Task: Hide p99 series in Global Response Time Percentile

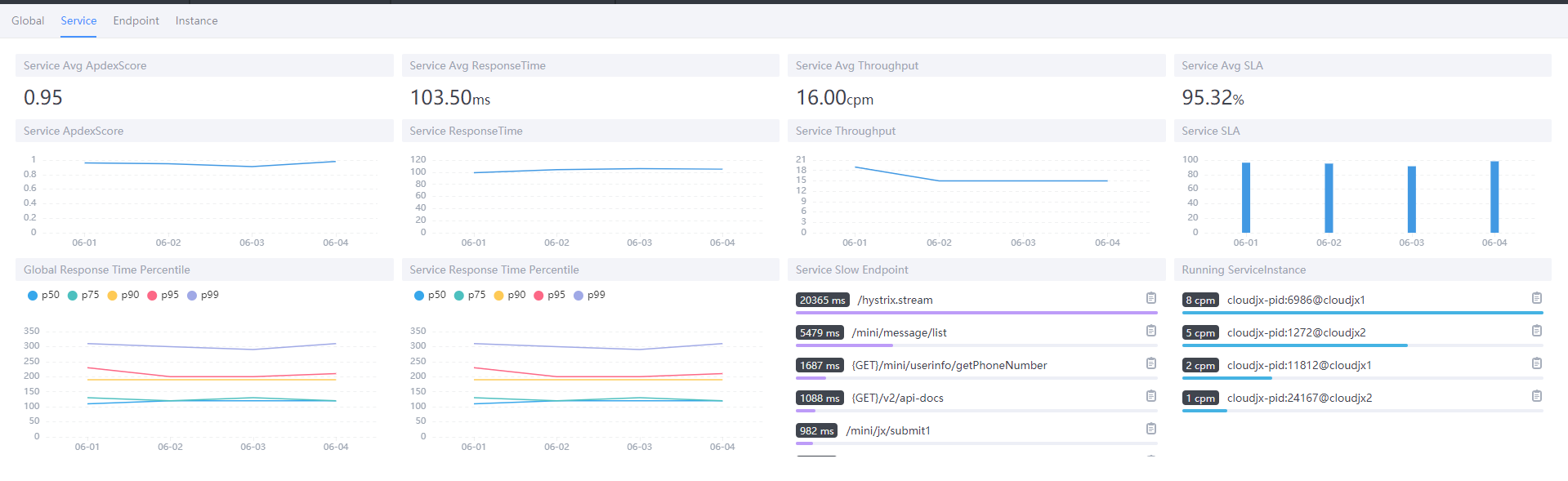Action: (x=203, y=295)
